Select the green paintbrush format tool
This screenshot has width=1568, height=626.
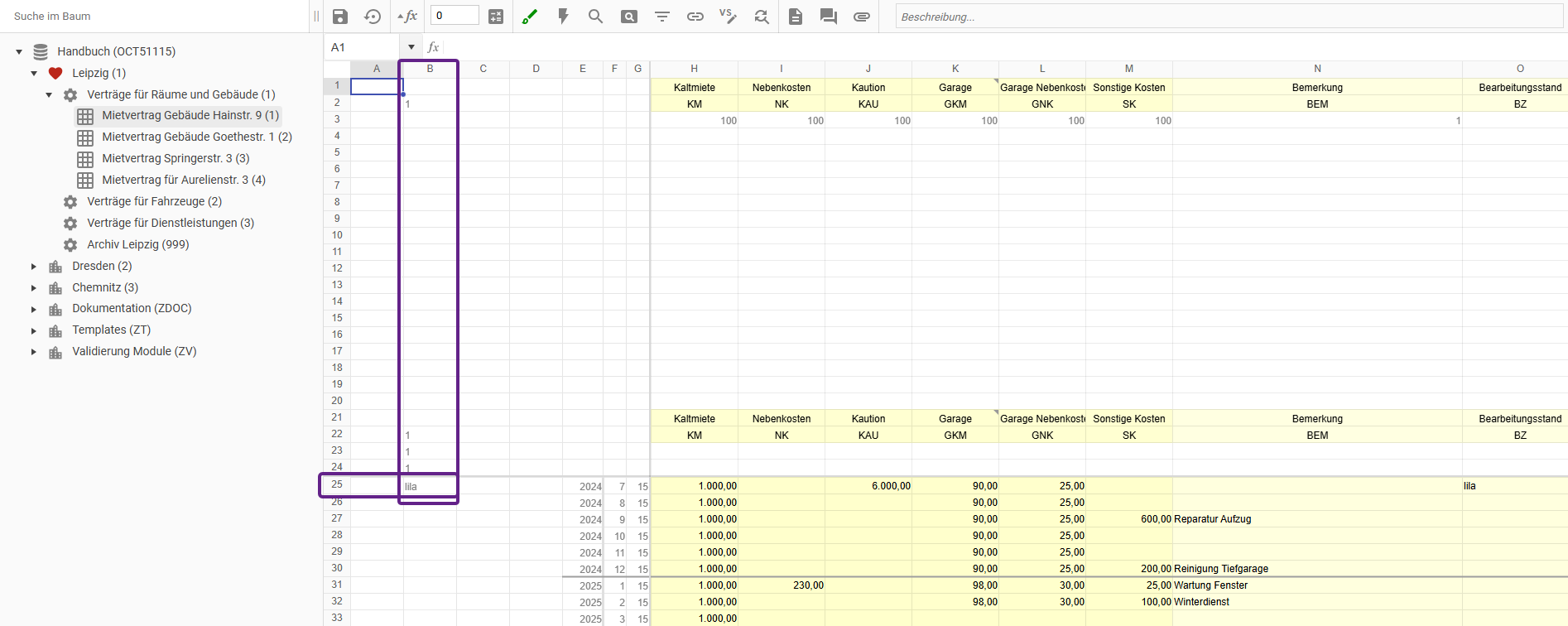[530, 17]
